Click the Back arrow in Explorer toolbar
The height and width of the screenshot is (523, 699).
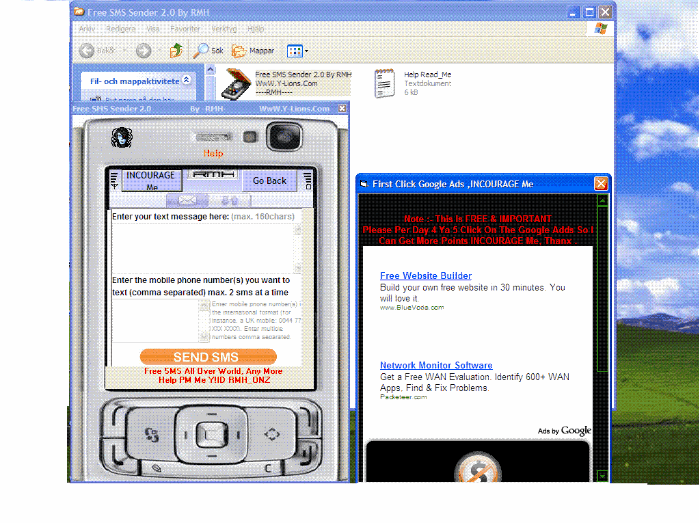tap(87, 51)
